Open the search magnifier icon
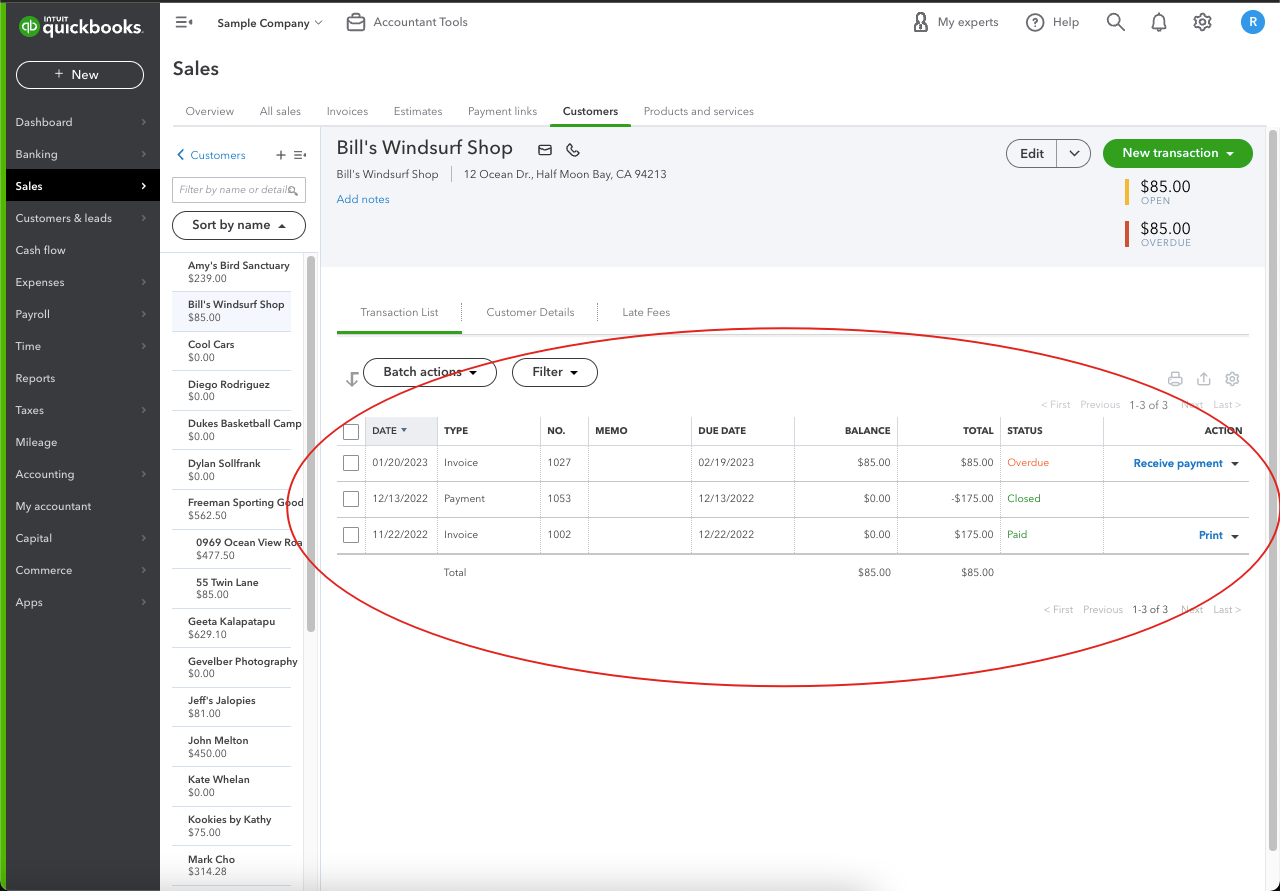The image size is (1280, 891). click(1116, 22)
